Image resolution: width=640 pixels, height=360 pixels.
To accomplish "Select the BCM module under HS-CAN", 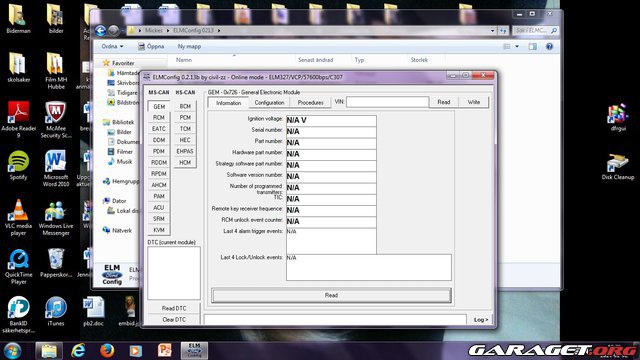I will pos(185,106).
